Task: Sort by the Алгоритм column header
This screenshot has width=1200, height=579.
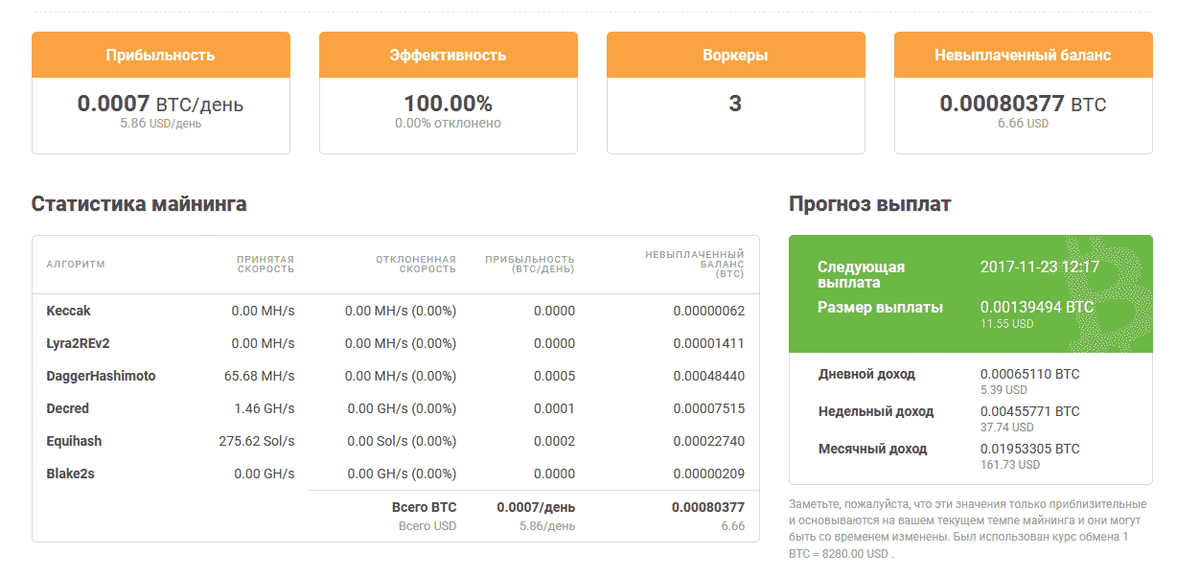Action: click(x=76, y=265)
